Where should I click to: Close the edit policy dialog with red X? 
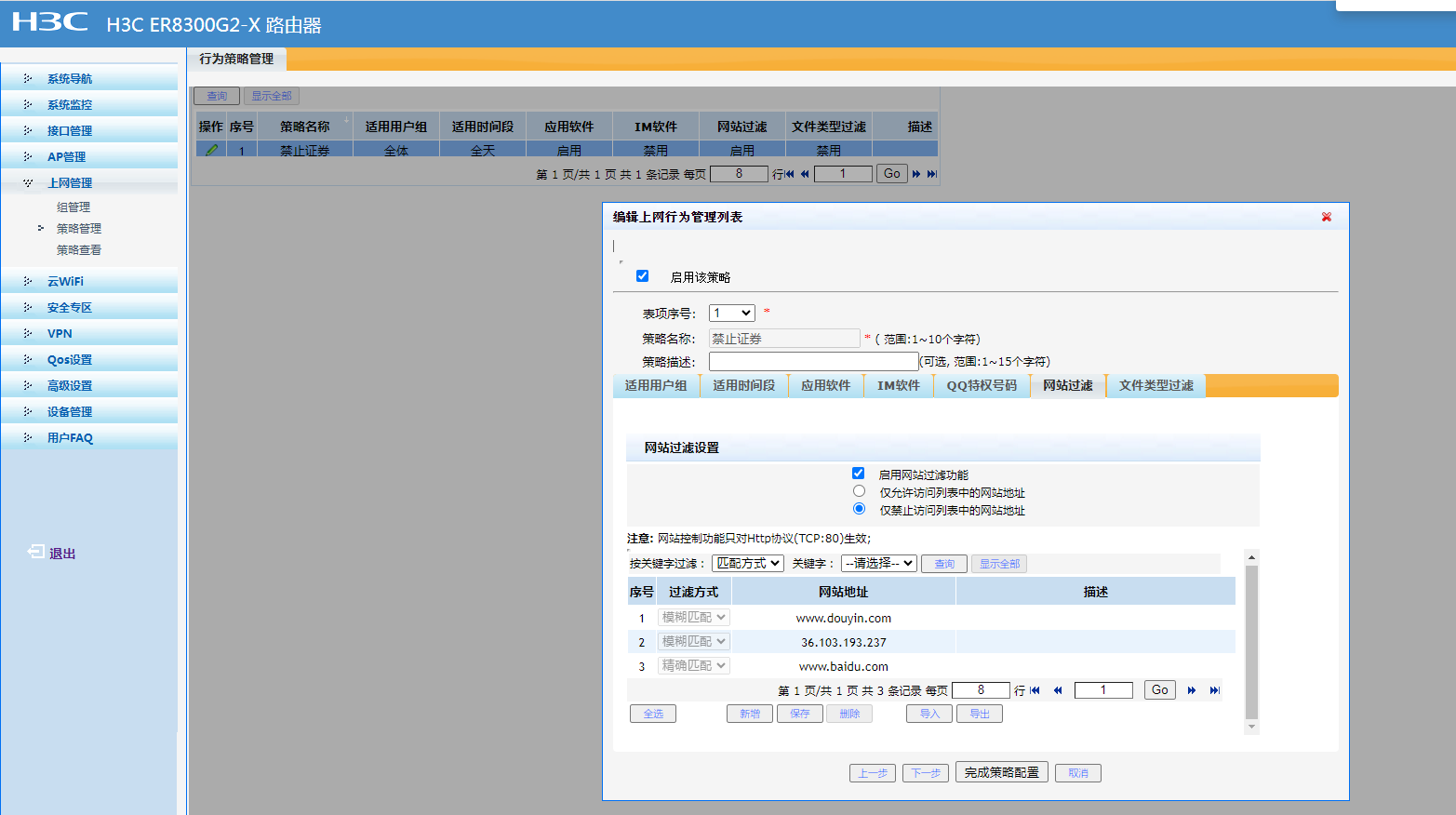1326,217
